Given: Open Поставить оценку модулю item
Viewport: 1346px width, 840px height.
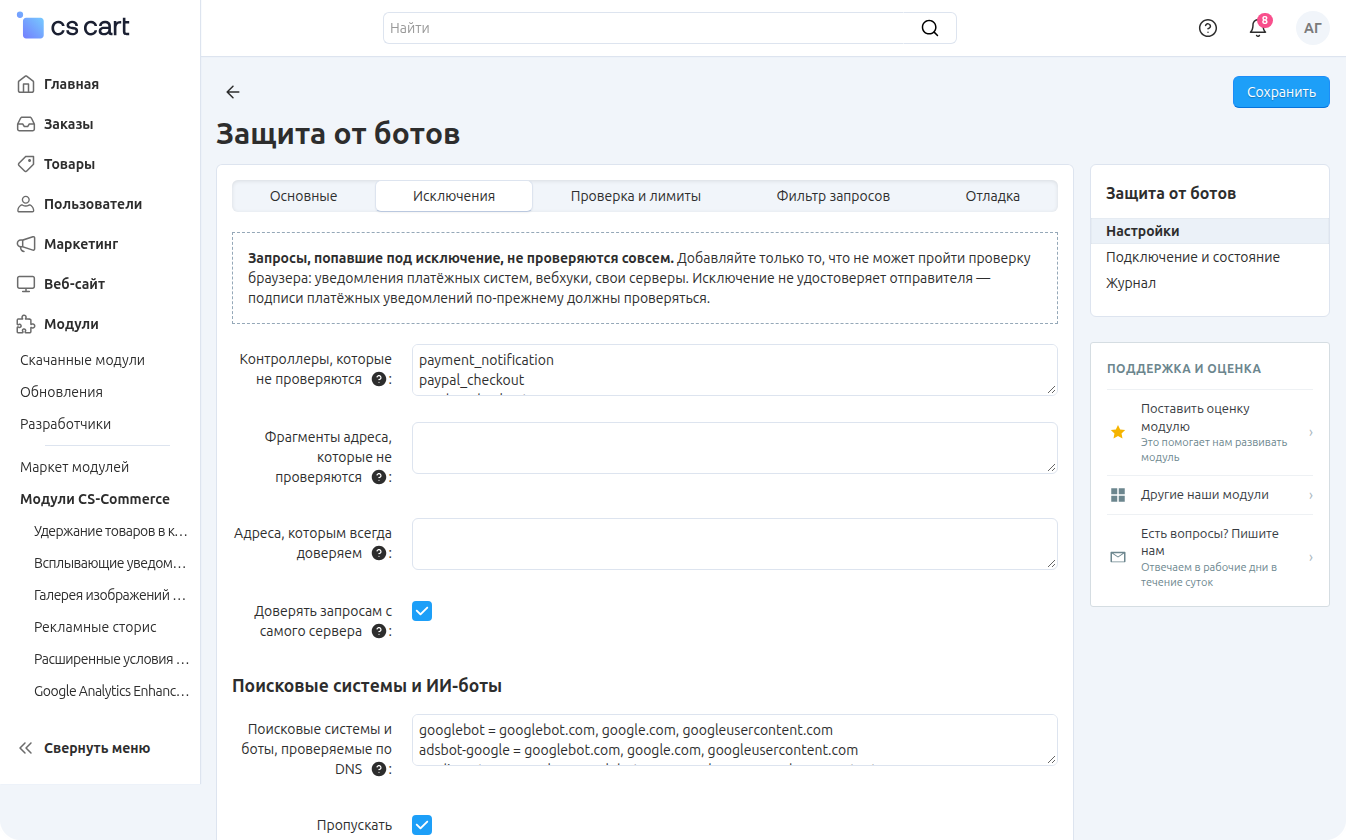Looking at the screenshot, I should [1210, 432].
